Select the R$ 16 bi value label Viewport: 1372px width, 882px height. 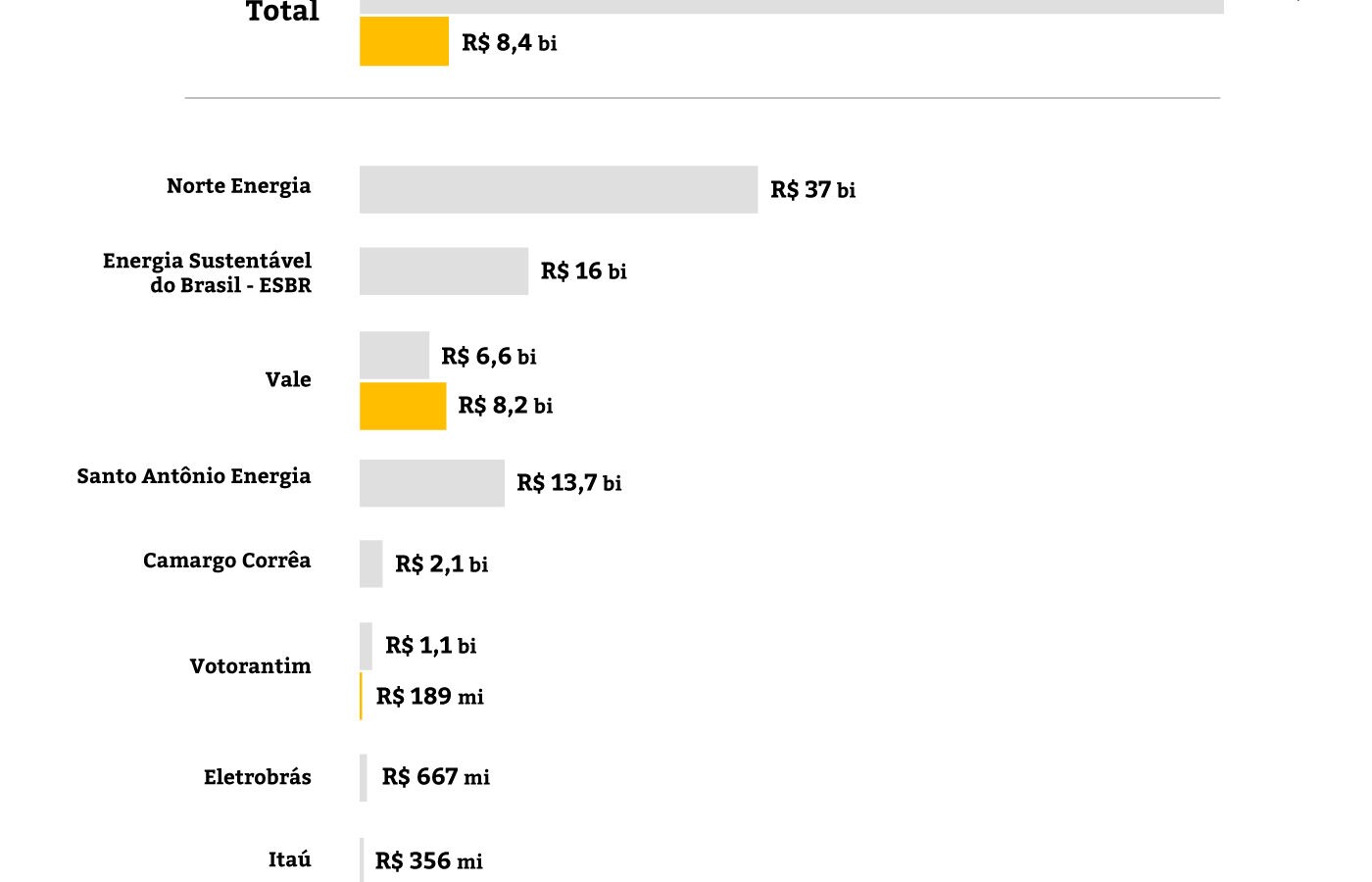point(583,271)
